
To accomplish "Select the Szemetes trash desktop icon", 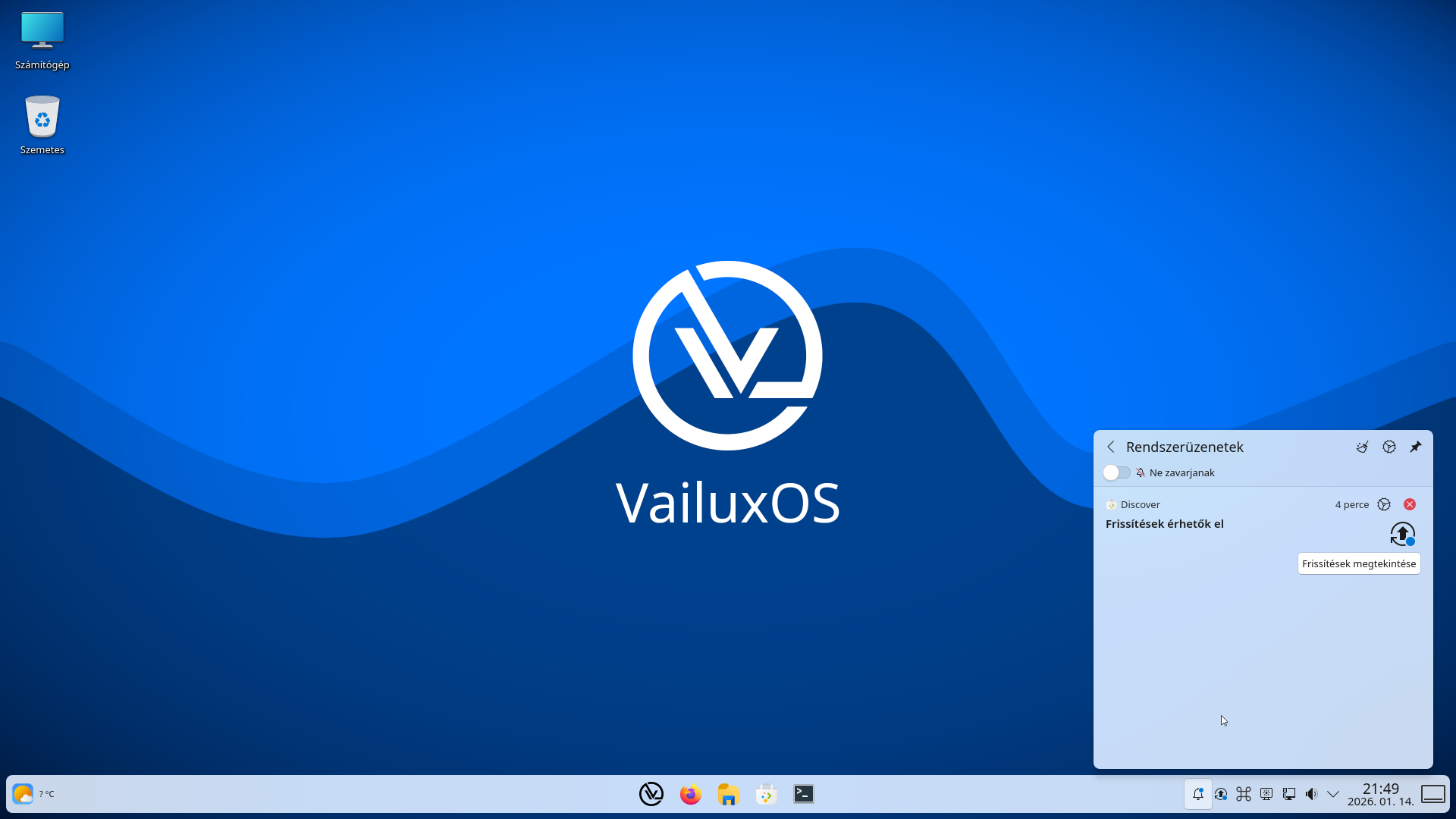I will [42, 125].
